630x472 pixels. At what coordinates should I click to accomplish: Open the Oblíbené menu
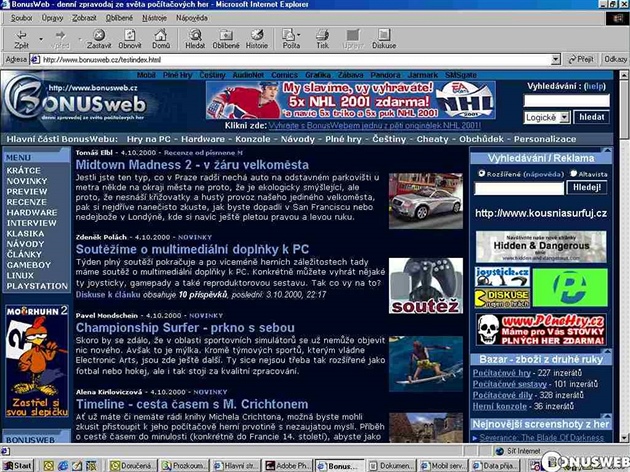tap(119, 18)
